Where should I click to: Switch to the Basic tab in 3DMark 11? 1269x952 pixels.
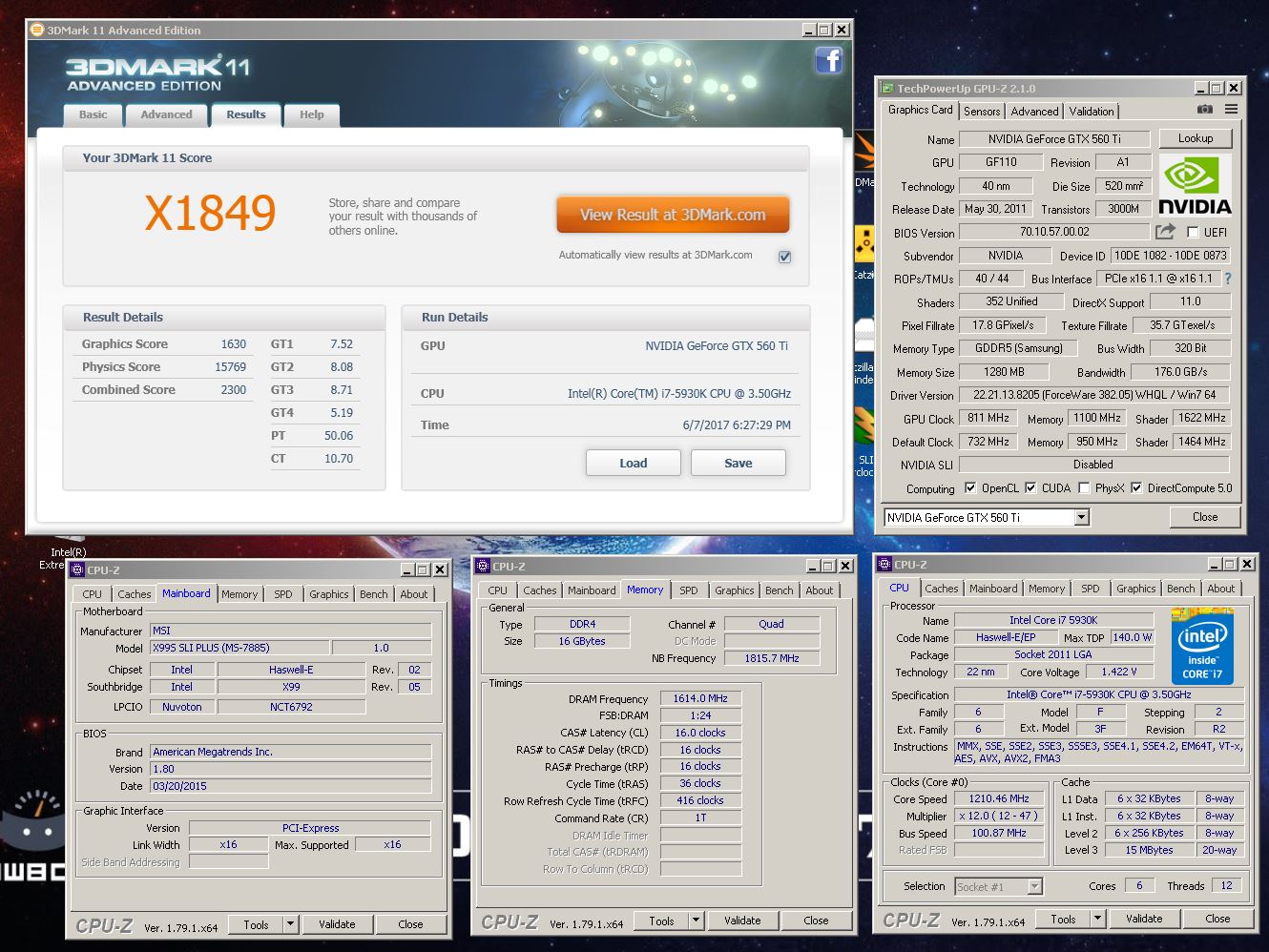coord(93,114)
